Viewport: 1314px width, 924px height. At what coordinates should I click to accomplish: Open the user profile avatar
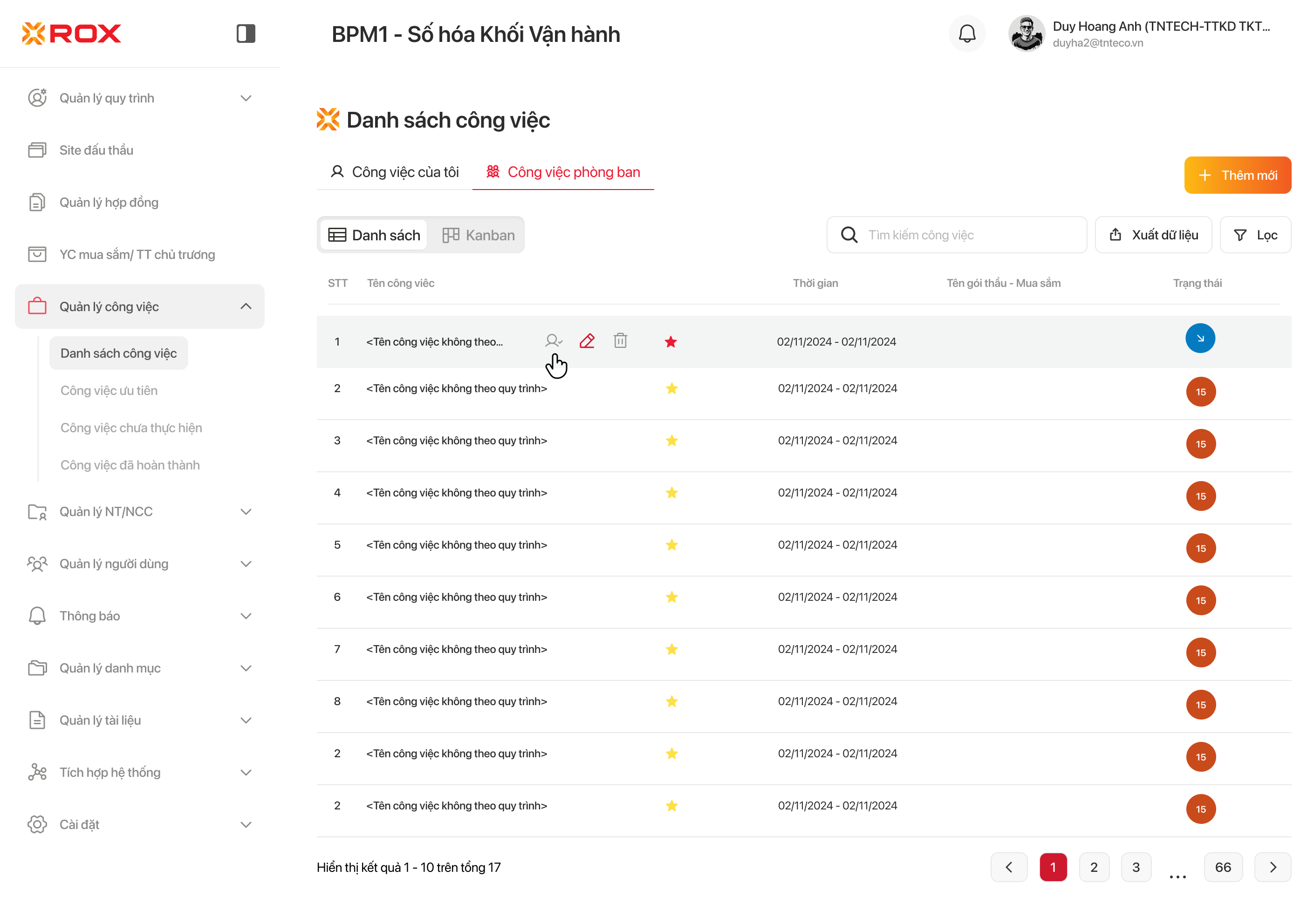tap(1026, 34)
